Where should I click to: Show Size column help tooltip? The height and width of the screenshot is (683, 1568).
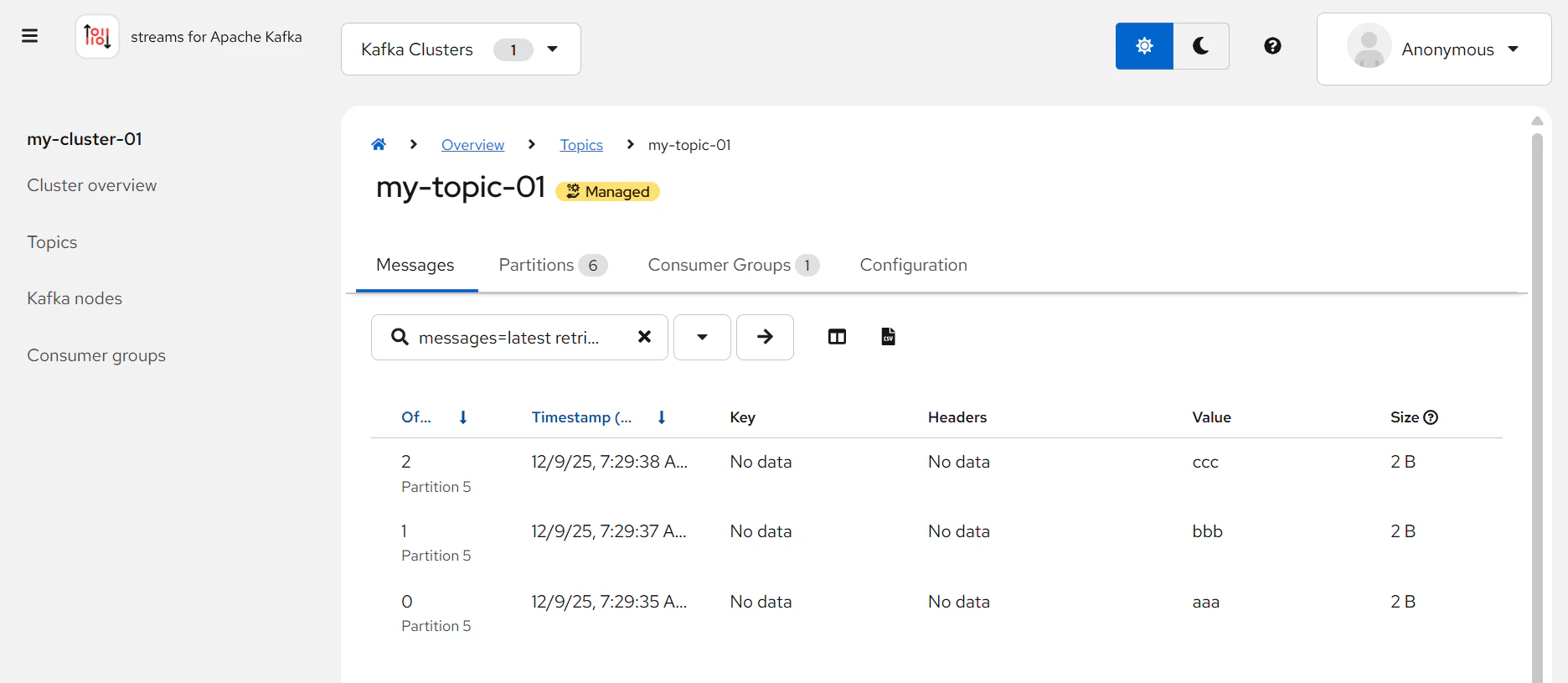(x=1431, y=417)
